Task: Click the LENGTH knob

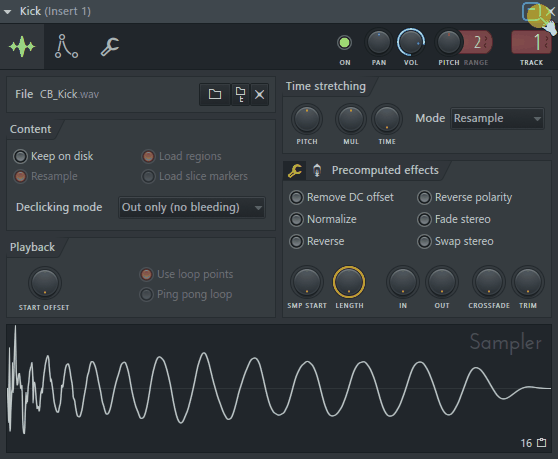Action: click(349, 282)
